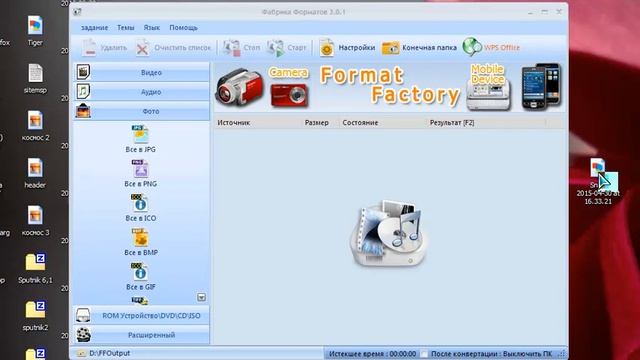Image resolution: width=640 pixels, height=360 pixels.
Task: Open Настройки from the toolbar
Action: coord(347,48)
